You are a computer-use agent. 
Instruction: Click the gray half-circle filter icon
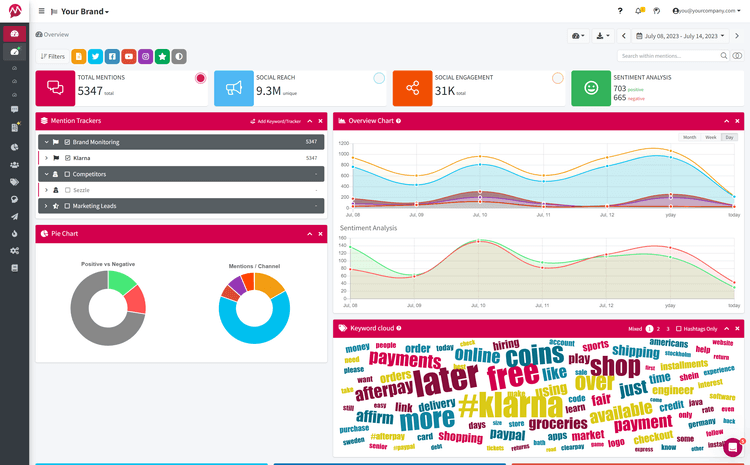point(179,56)
